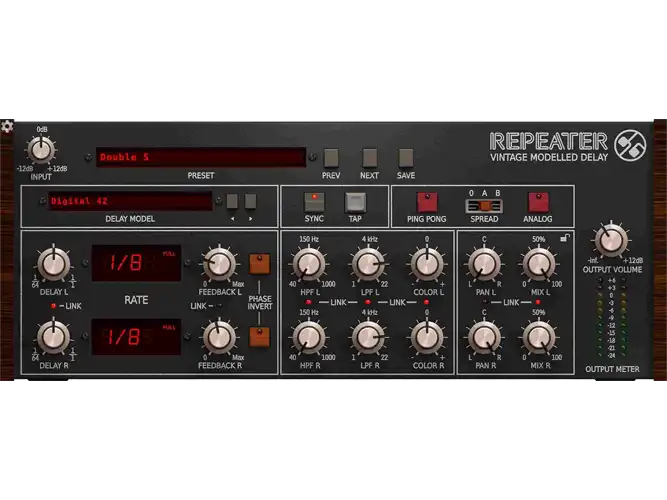Viewport: 667px width, 500px height.
Task: Turn the PAN R knob
Action: tap(484, 337)
